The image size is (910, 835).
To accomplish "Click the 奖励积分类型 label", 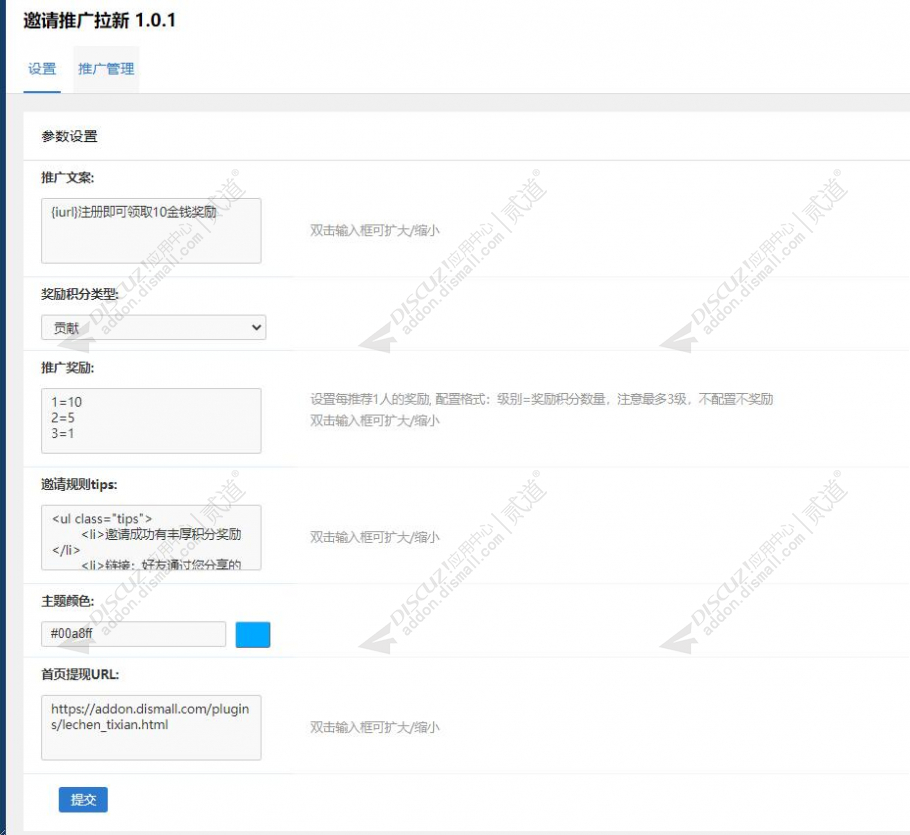I will point(80,294).
